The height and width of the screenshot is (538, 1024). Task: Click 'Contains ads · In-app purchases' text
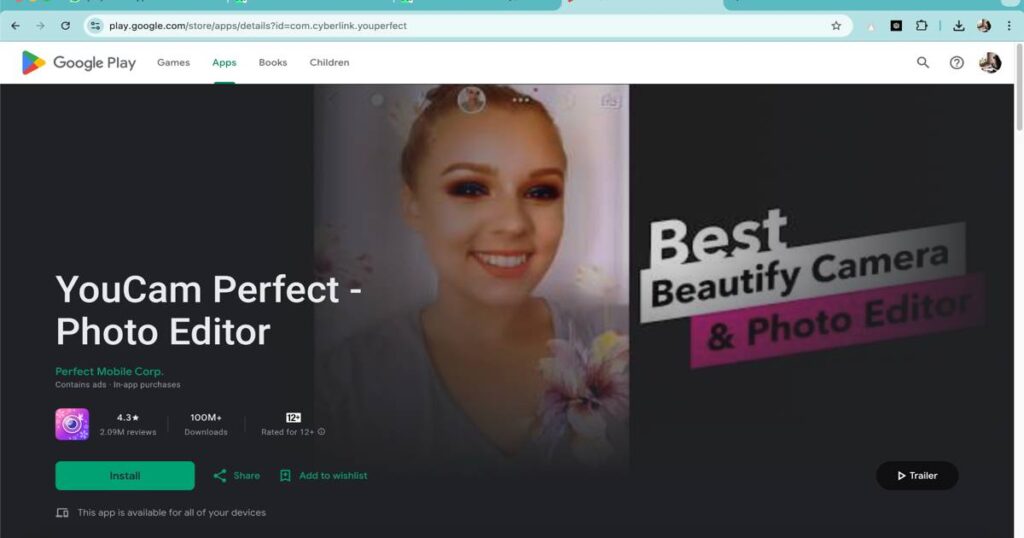click(x=118, y=385)
